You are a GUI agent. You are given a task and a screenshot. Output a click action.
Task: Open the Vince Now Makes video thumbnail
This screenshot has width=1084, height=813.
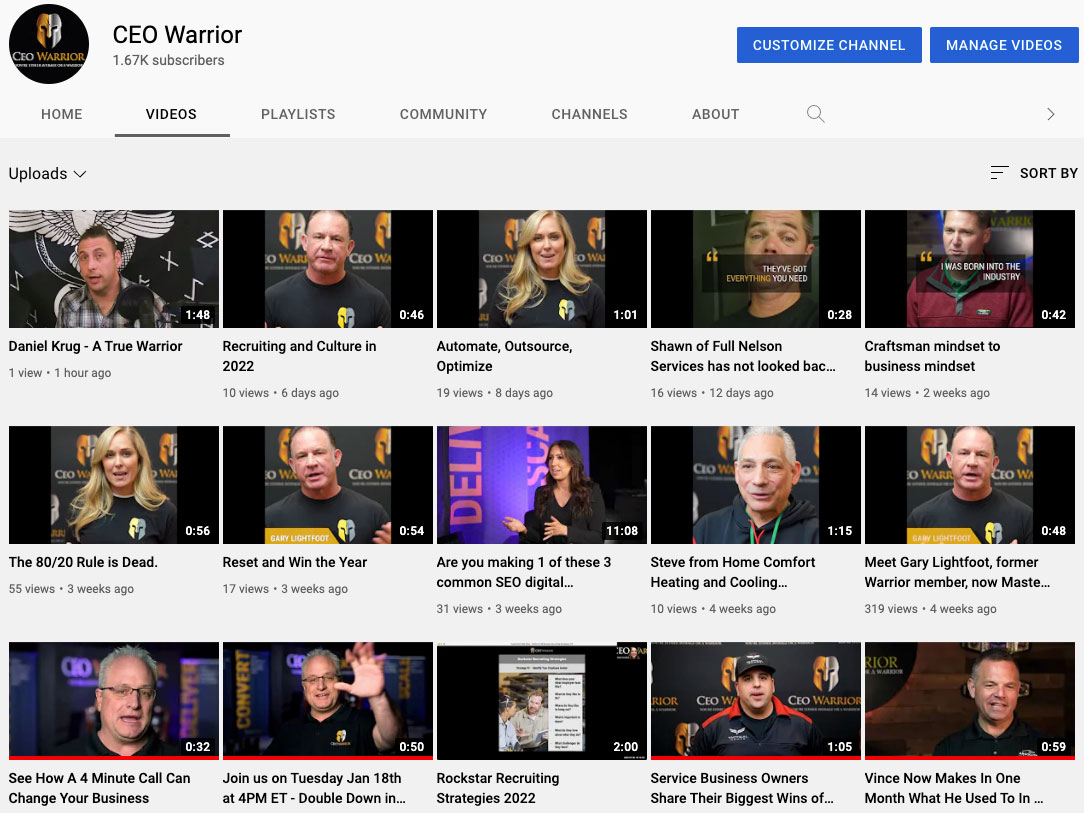[969, 700]
